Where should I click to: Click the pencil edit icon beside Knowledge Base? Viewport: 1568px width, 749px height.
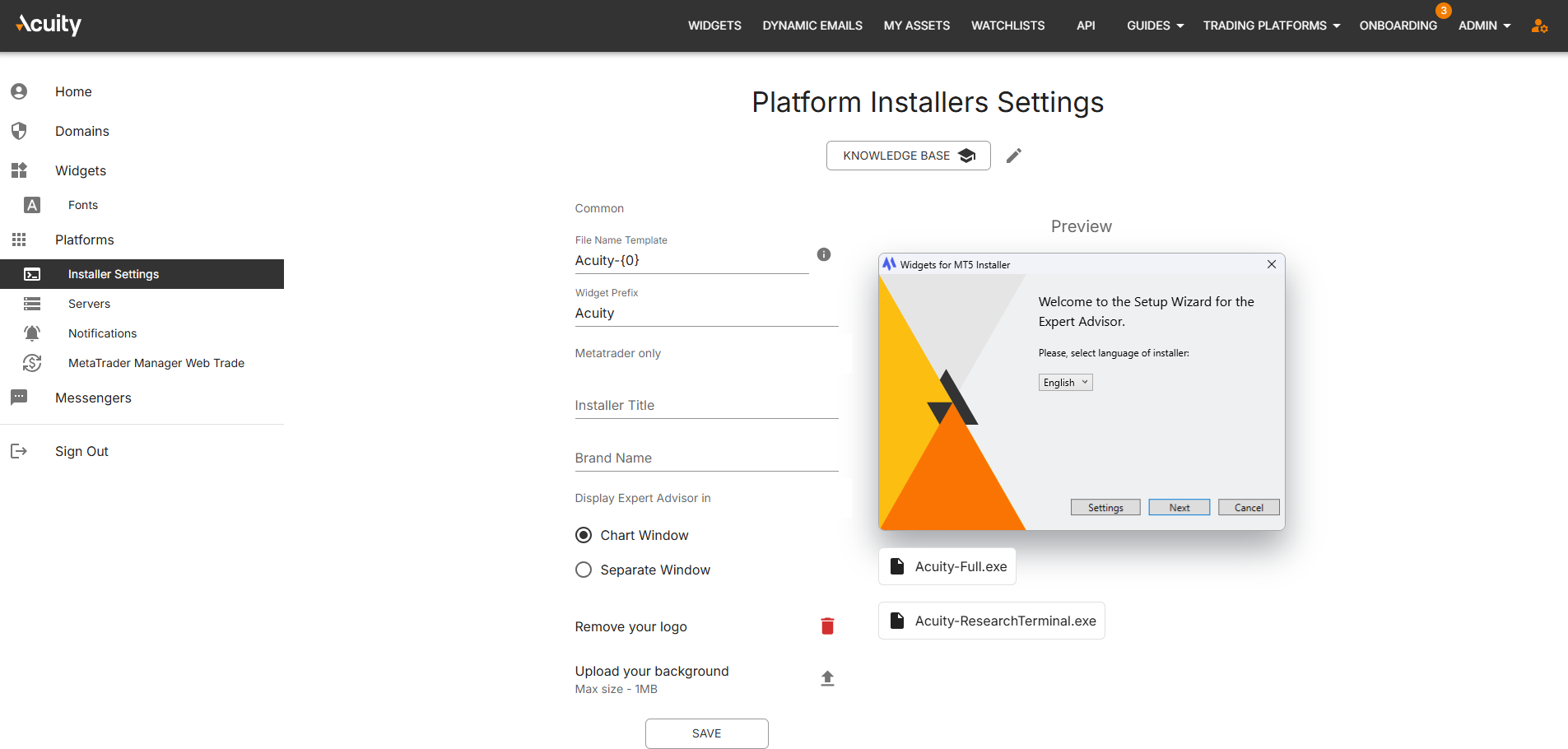[1014, 156]
